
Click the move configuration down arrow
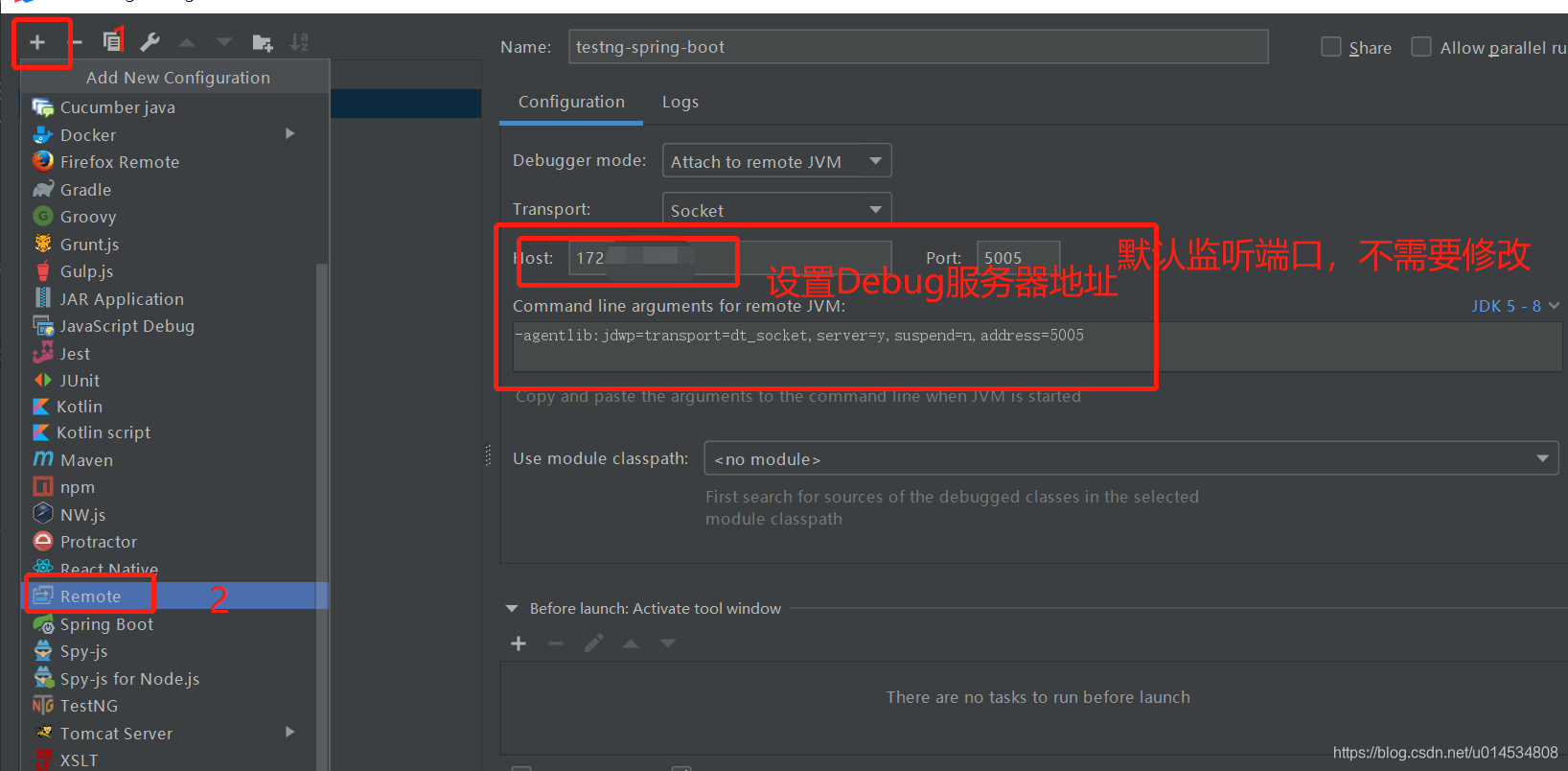click(x=224, y=42)
